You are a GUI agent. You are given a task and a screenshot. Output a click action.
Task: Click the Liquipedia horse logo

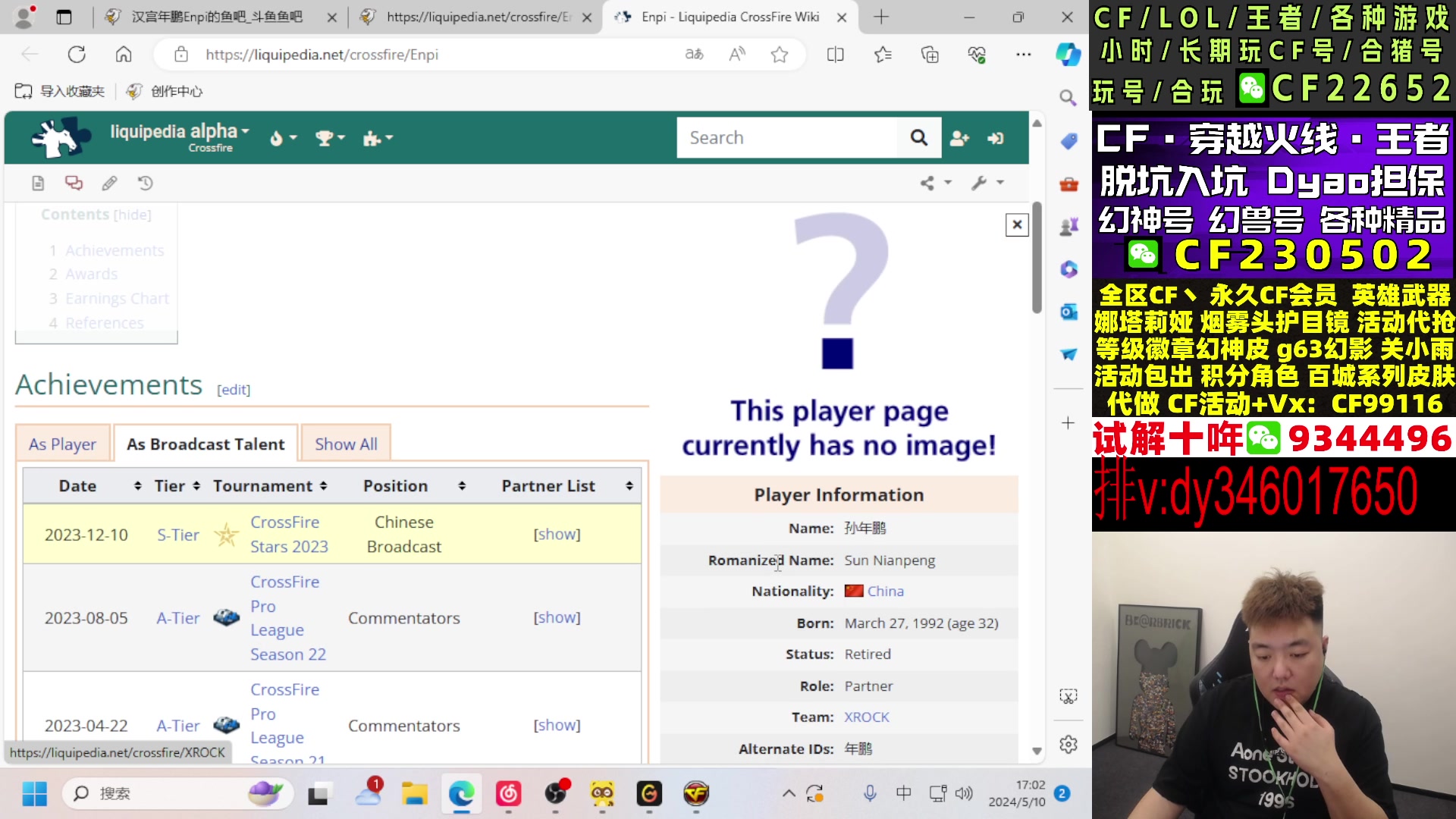pyautogui.click(x=61, y=137)
